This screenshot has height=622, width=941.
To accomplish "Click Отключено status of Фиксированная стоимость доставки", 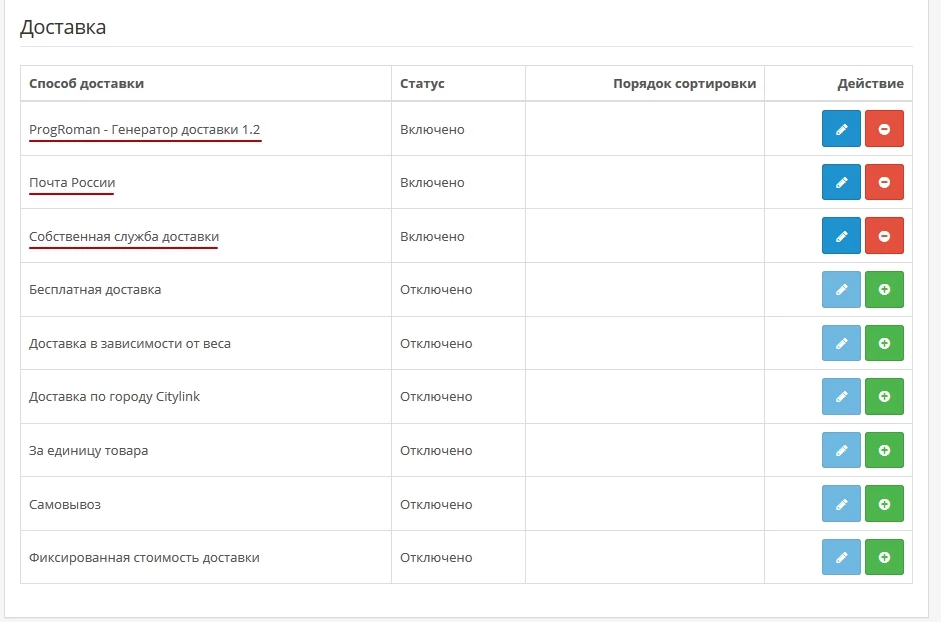I will (436, 558).
